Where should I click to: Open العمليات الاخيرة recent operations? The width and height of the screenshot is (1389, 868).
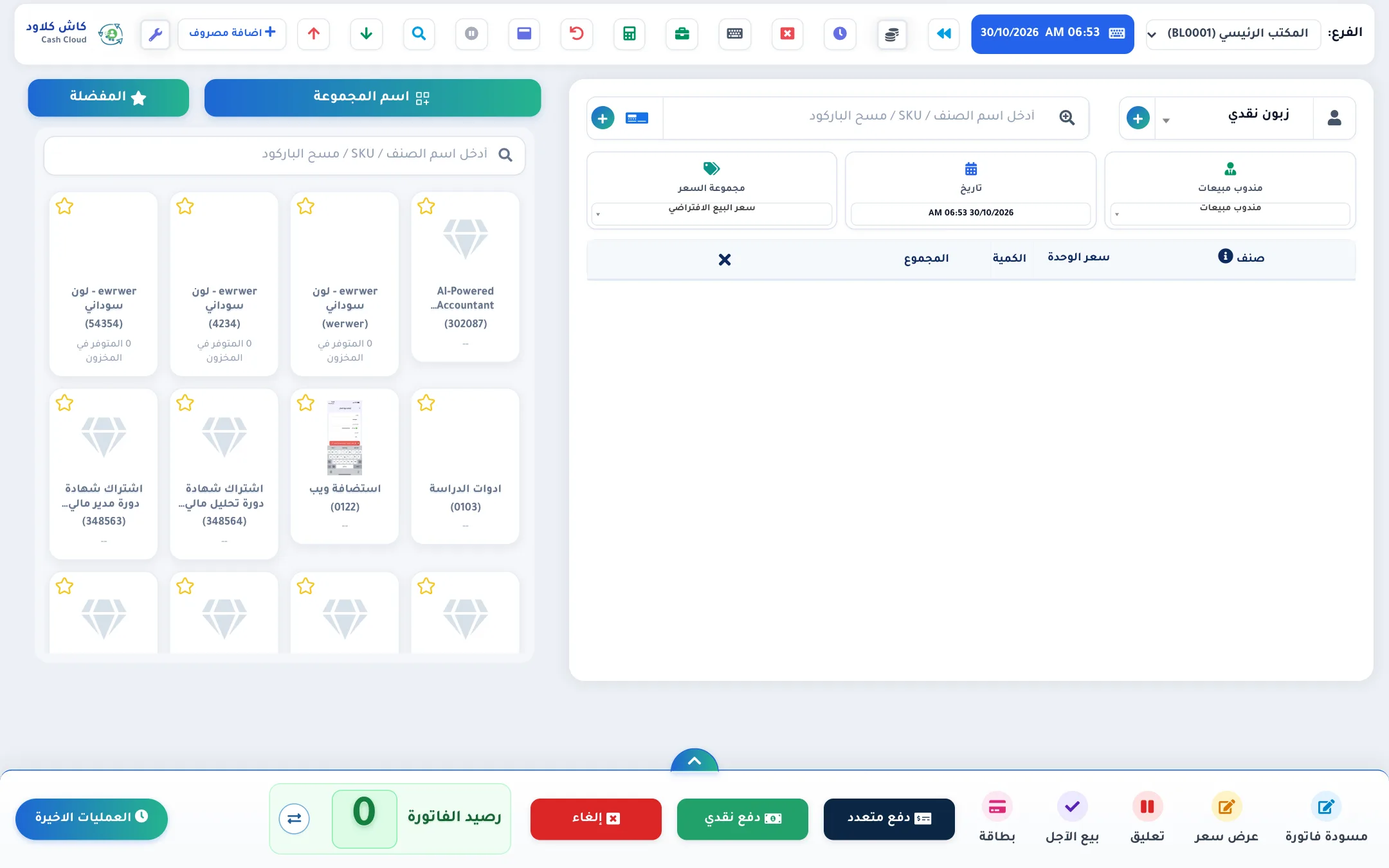(x=91, y=819)
